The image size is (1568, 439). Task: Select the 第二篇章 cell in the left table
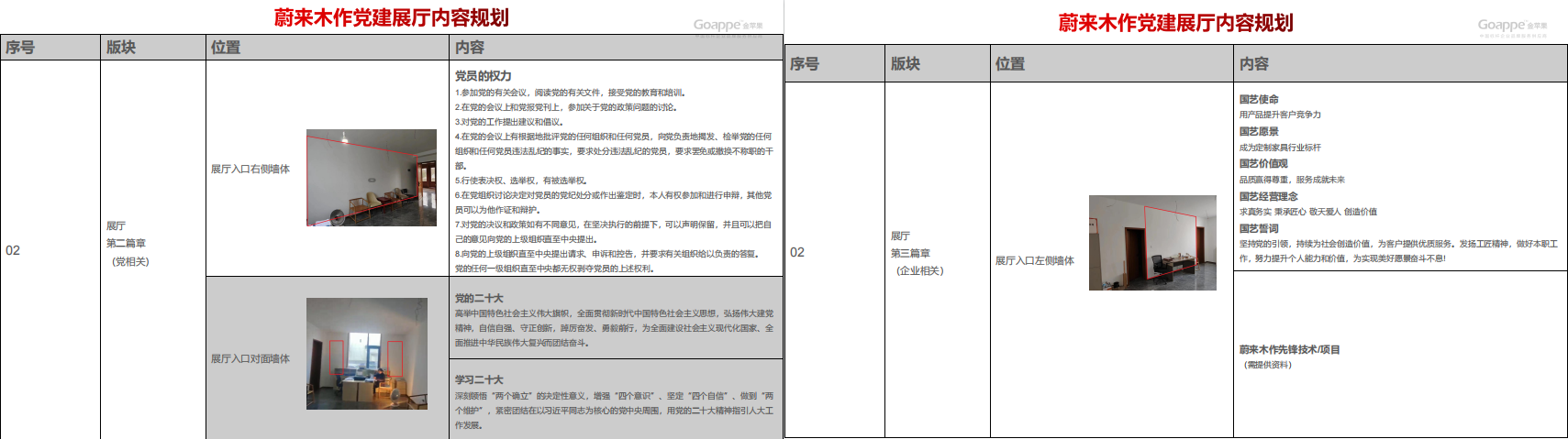tap(127, 244)
